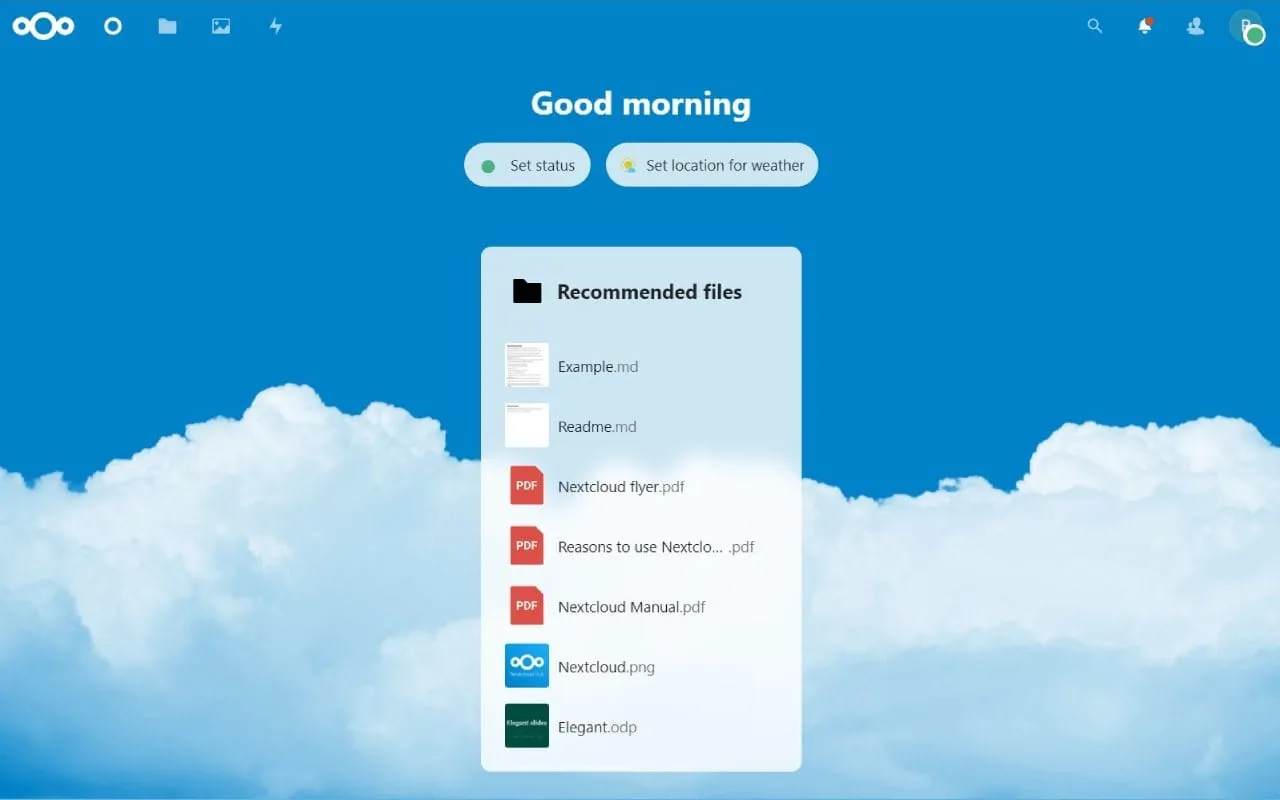Open the search magnifier icon

(1095, 26)
